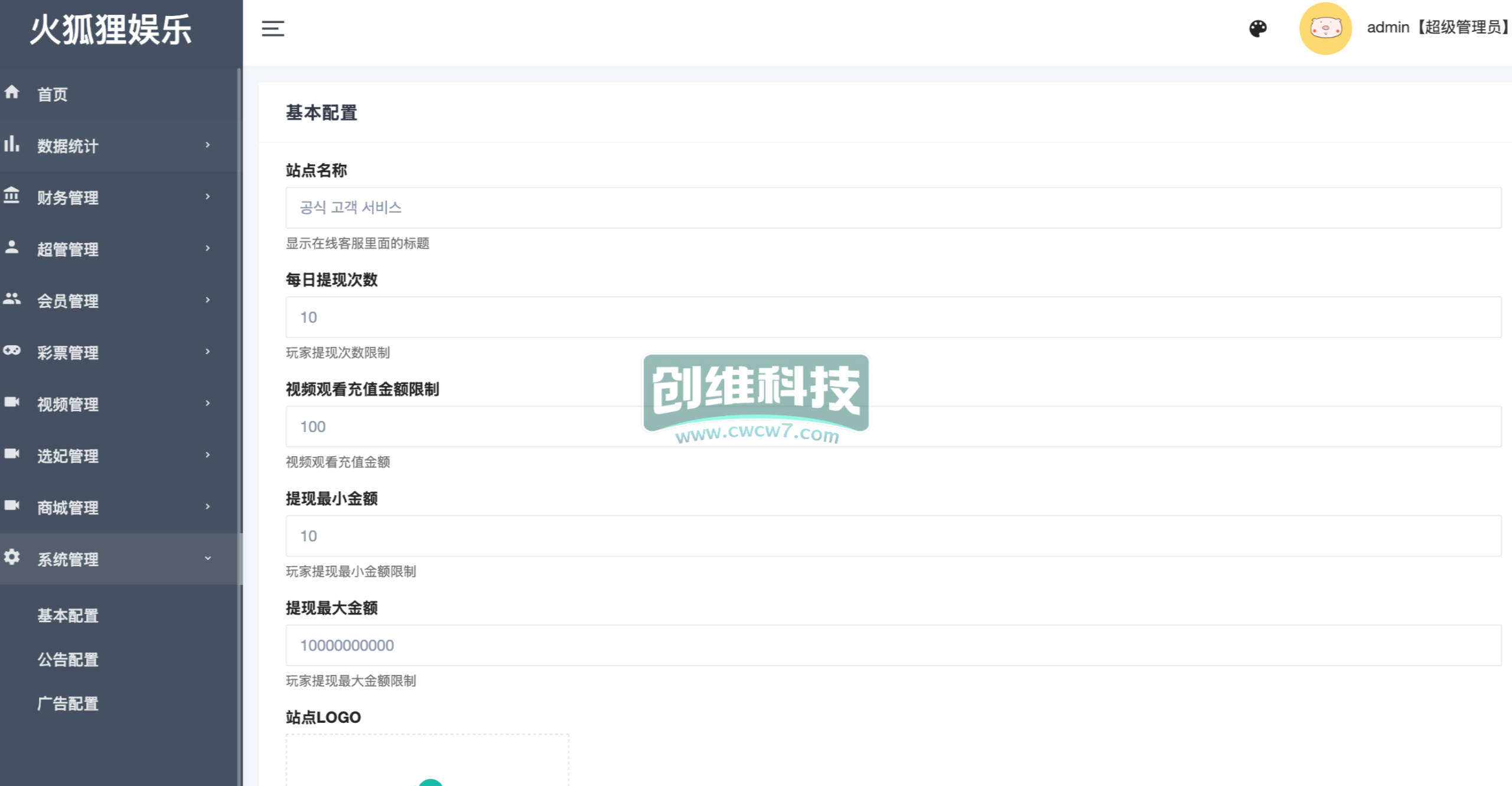Click the hint text 玩家提现最大金额限制
The image size is (1512, 786).
(x=351, y=680)
